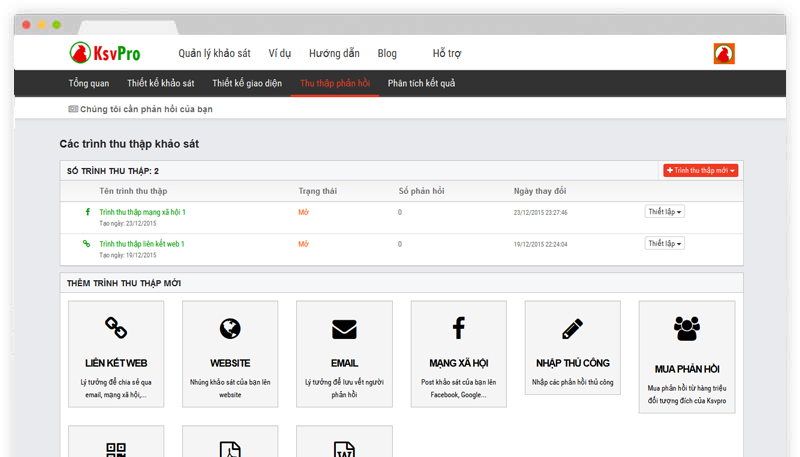
Task: Open the Ví dụ menu item
Action: pos(280,54)
